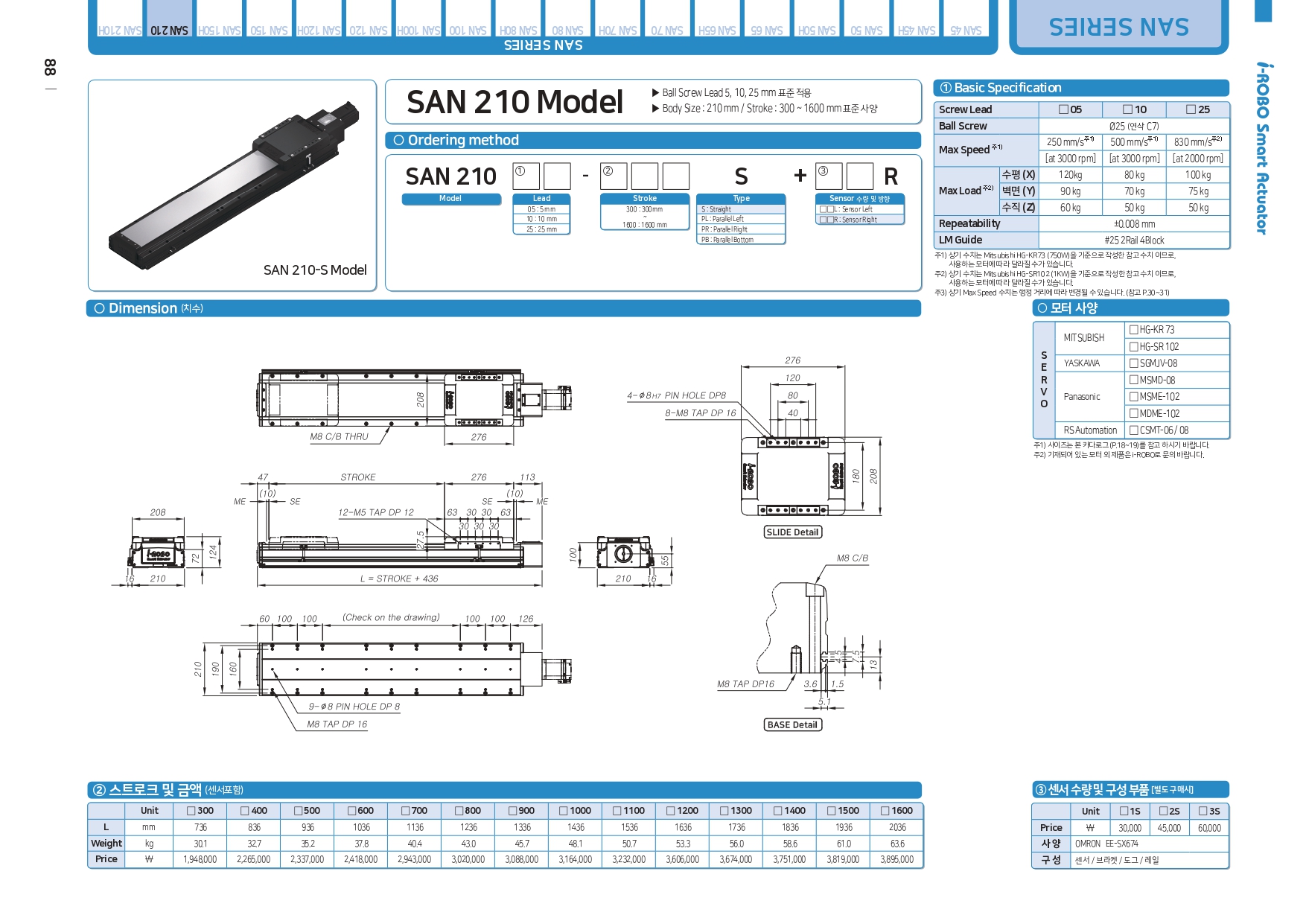Go to the SAN 45 index tab

[966, 19]
